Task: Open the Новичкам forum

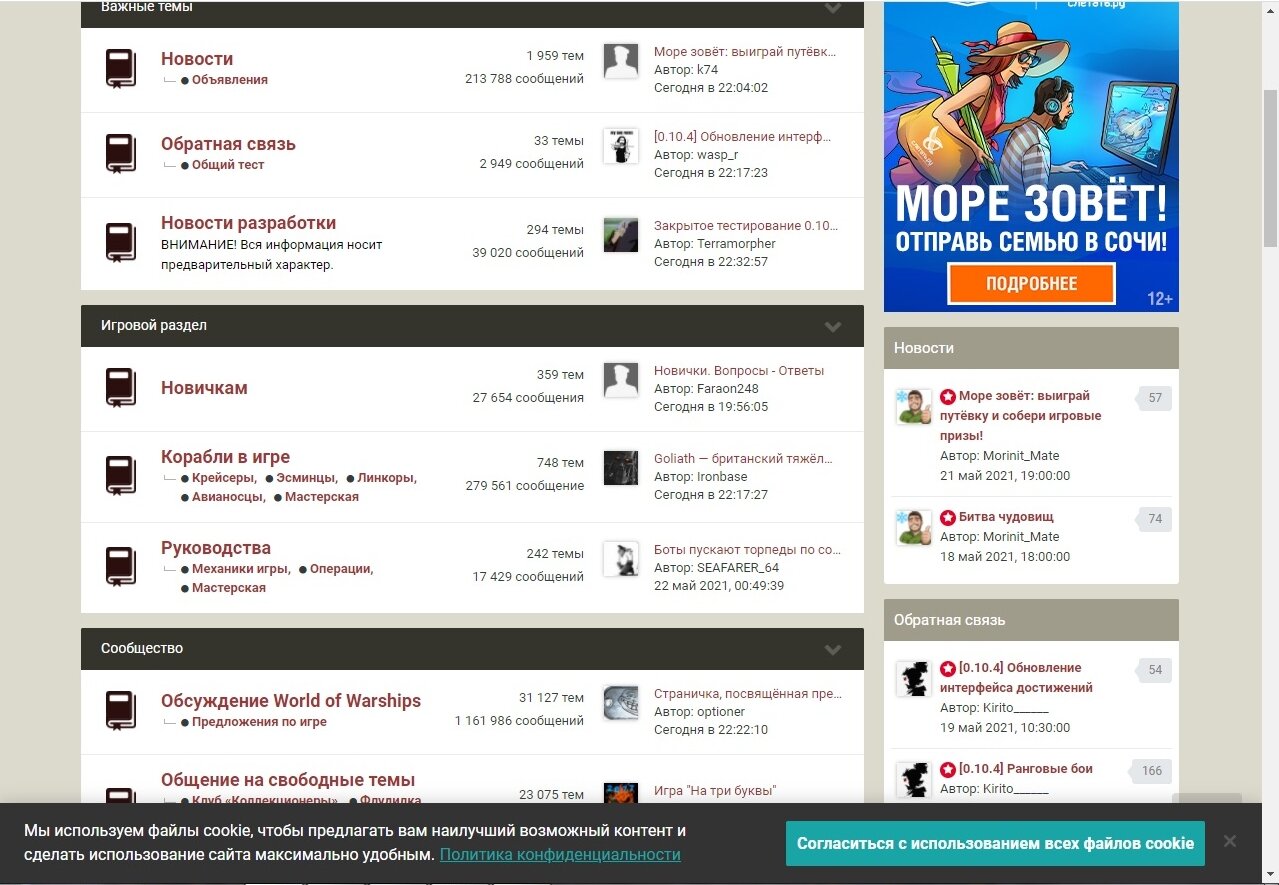Action: 204,388
